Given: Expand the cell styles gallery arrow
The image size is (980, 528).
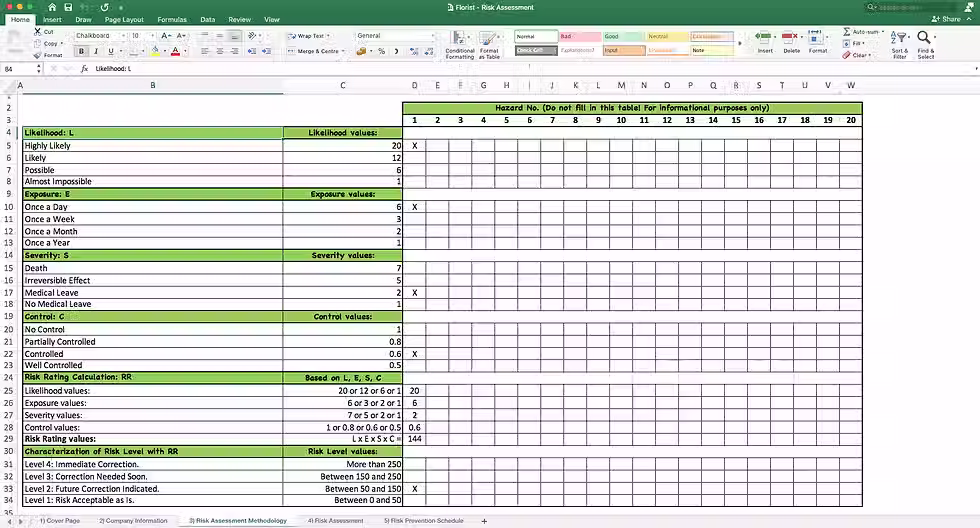Looking at the screenshot, I should tap(741, 44).
